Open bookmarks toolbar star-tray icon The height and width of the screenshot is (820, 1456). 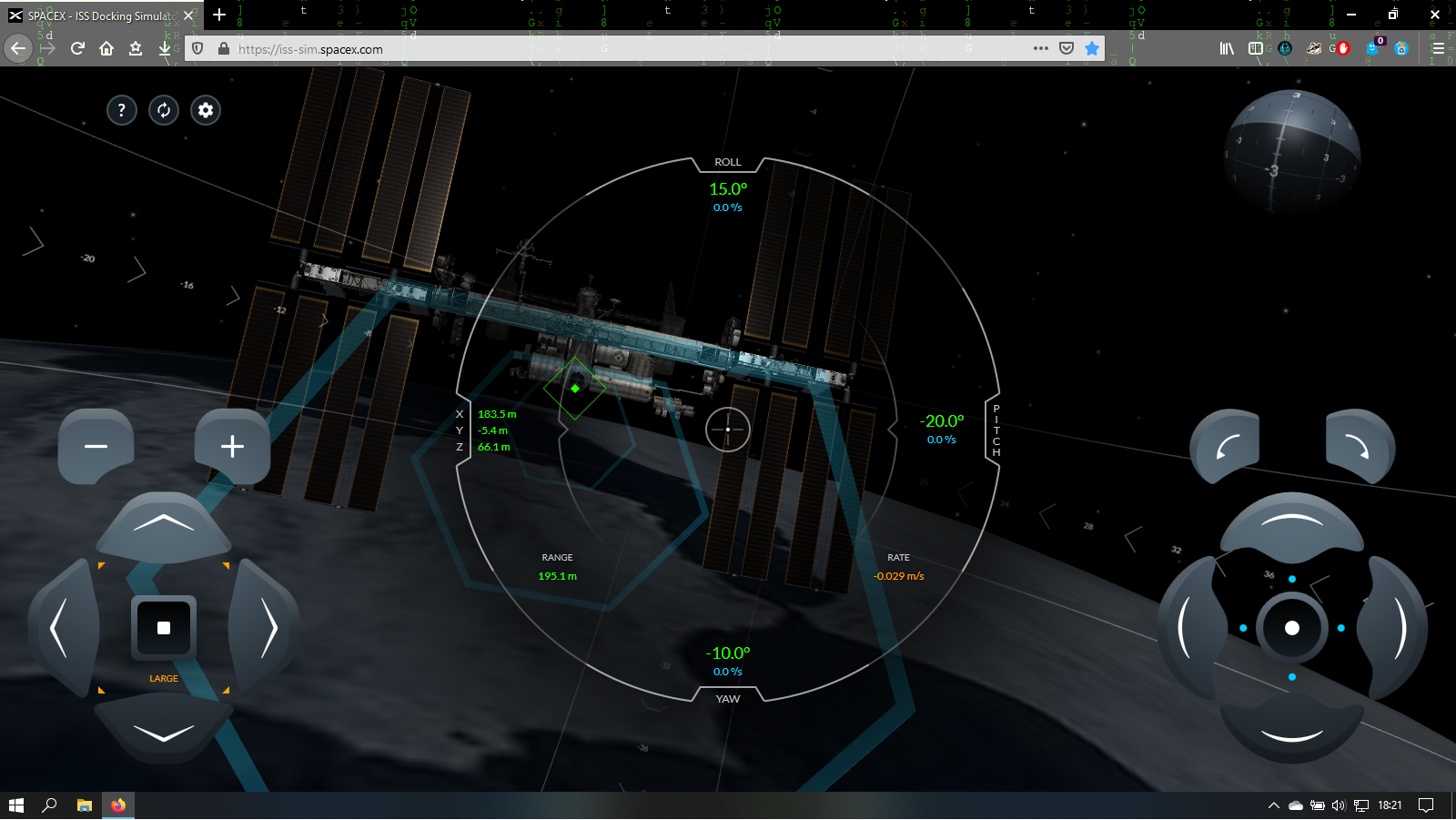(136, 48)
